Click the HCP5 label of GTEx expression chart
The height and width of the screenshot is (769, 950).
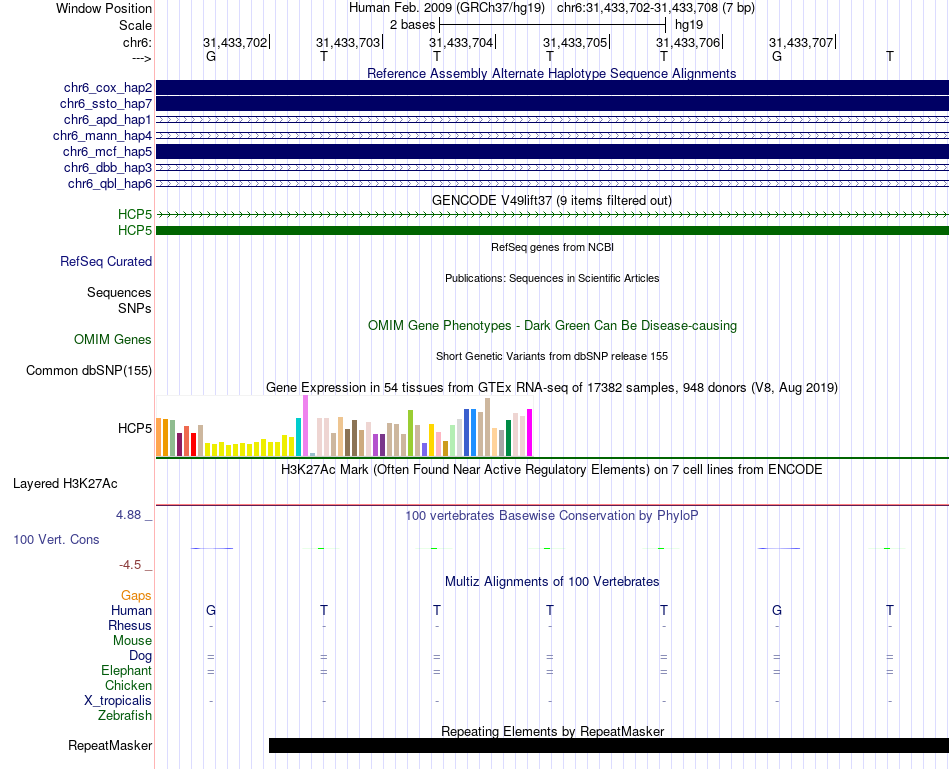click(135, 428)
